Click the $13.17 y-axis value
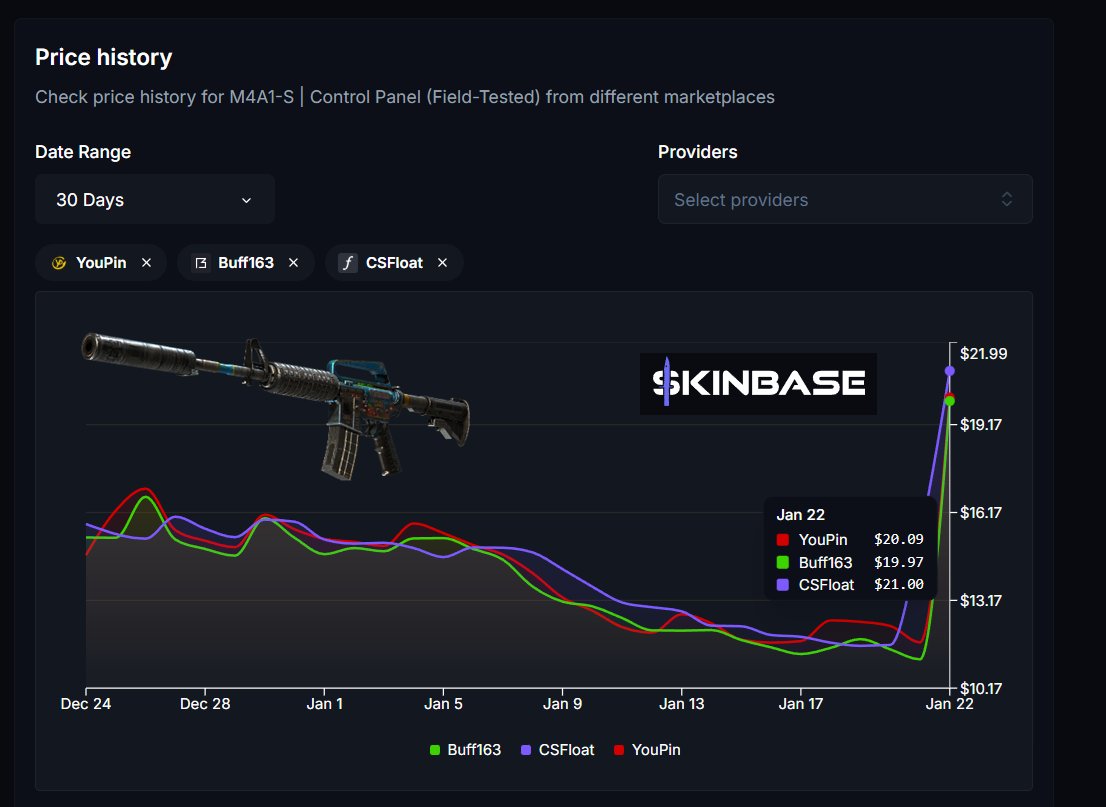This screenshot has height=807, width=1106. pyautogui.click(x=980, y=601)
